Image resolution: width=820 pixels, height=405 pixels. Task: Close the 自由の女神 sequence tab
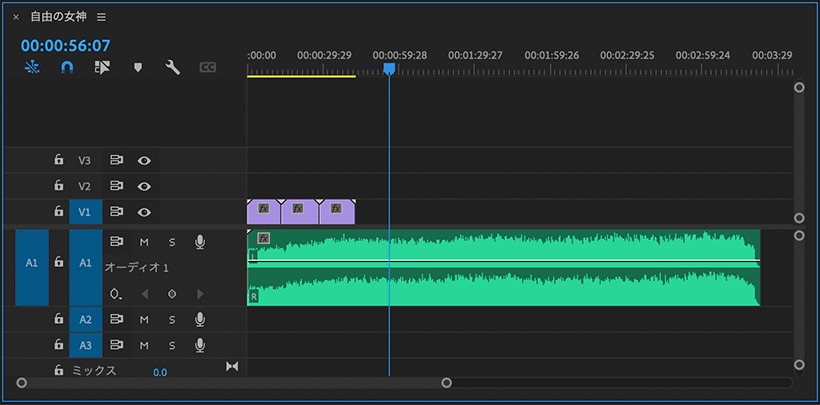tap(16, 17)
